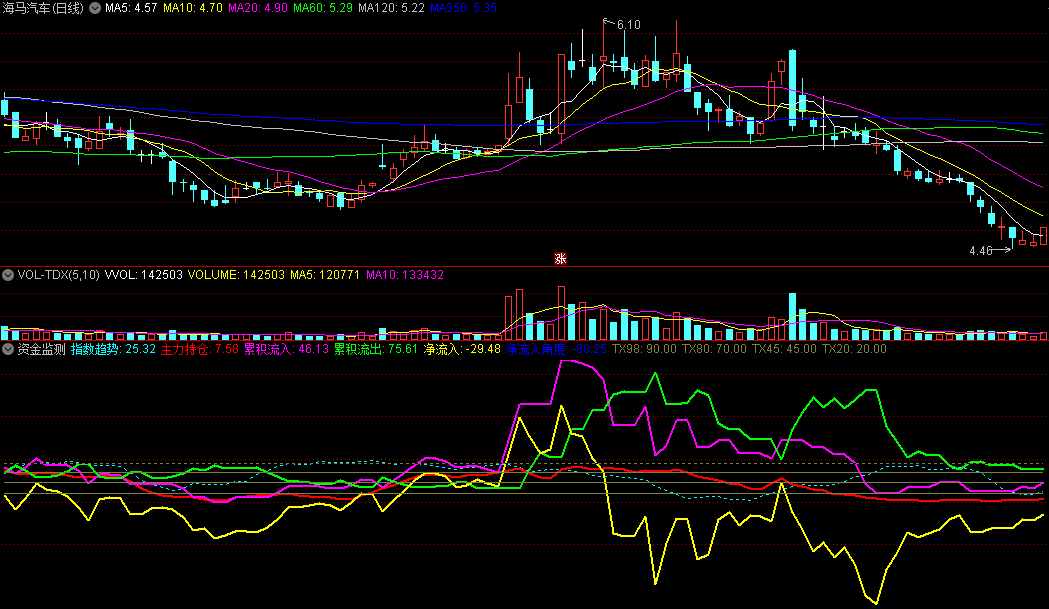Click the 资金监测 indicator name
Screen dimensions: 1049x609
[41, 349]
